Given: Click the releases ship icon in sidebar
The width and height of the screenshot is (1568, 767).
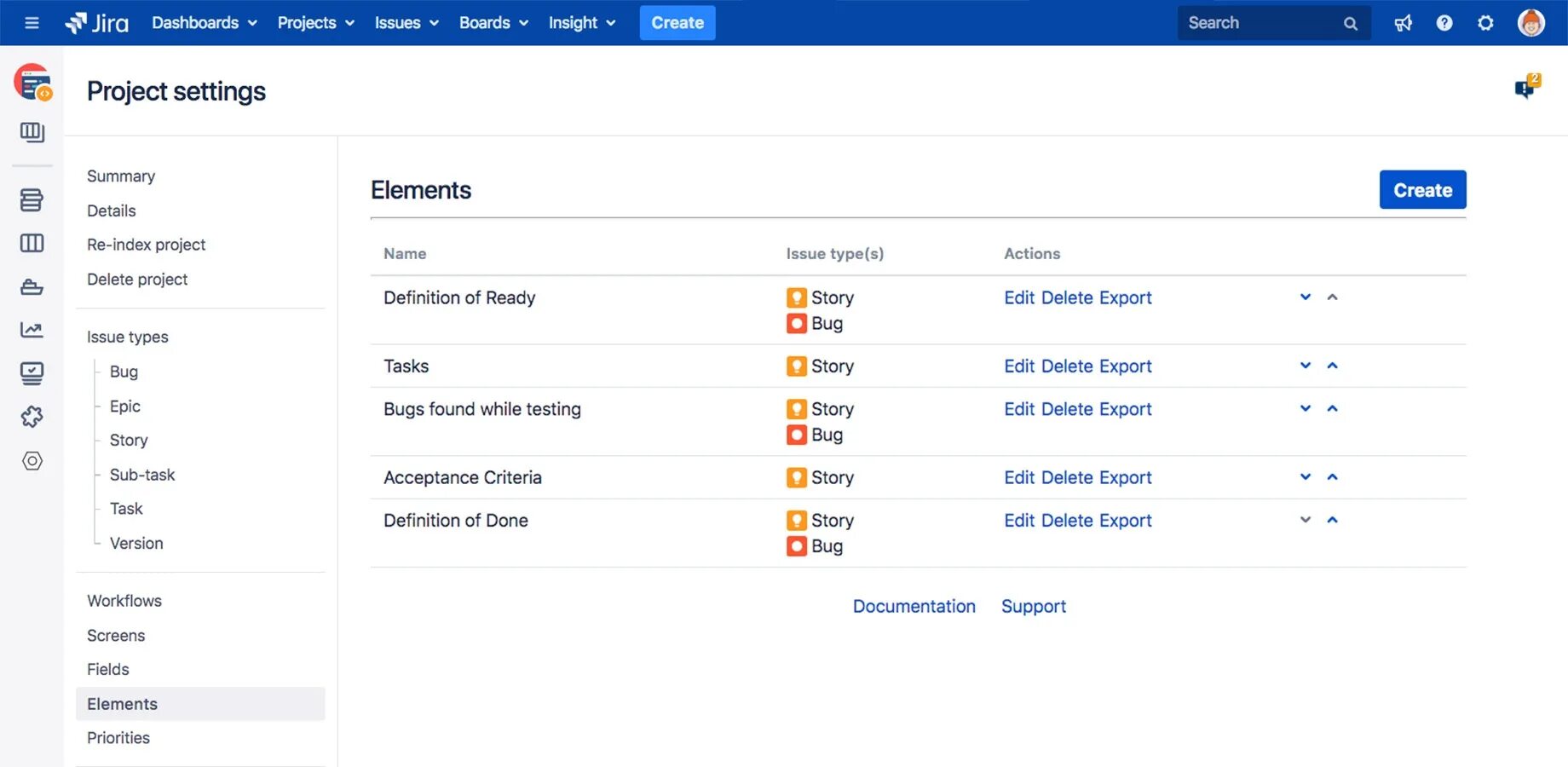Looking at the screenshot, I should coord(32,287).
